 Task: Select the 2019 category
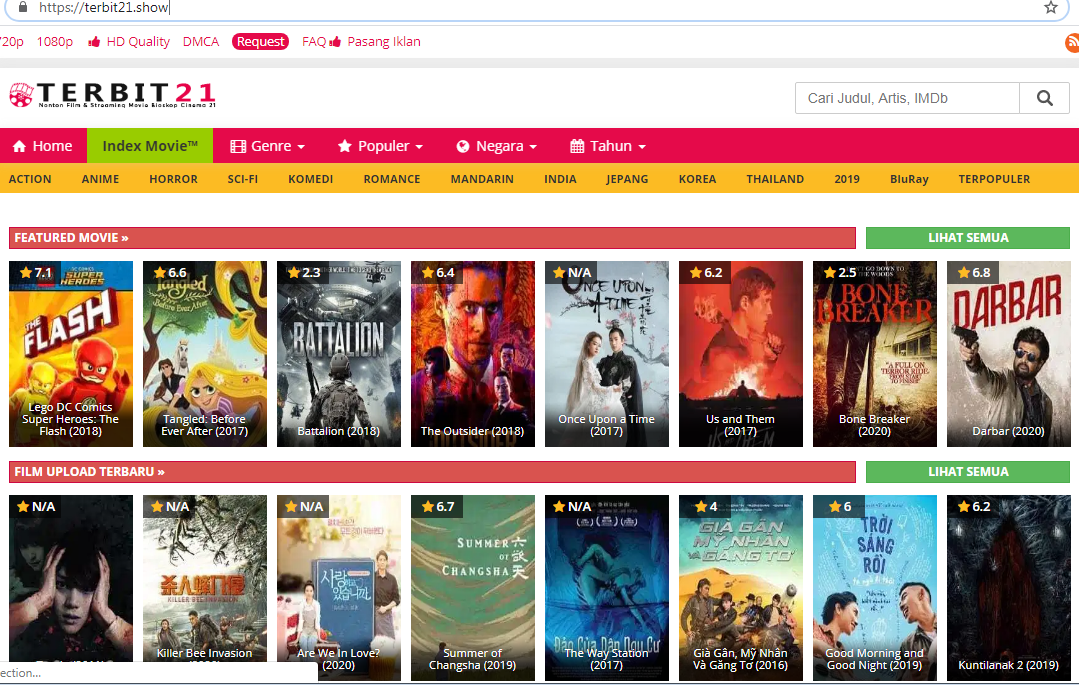point(847,179)
